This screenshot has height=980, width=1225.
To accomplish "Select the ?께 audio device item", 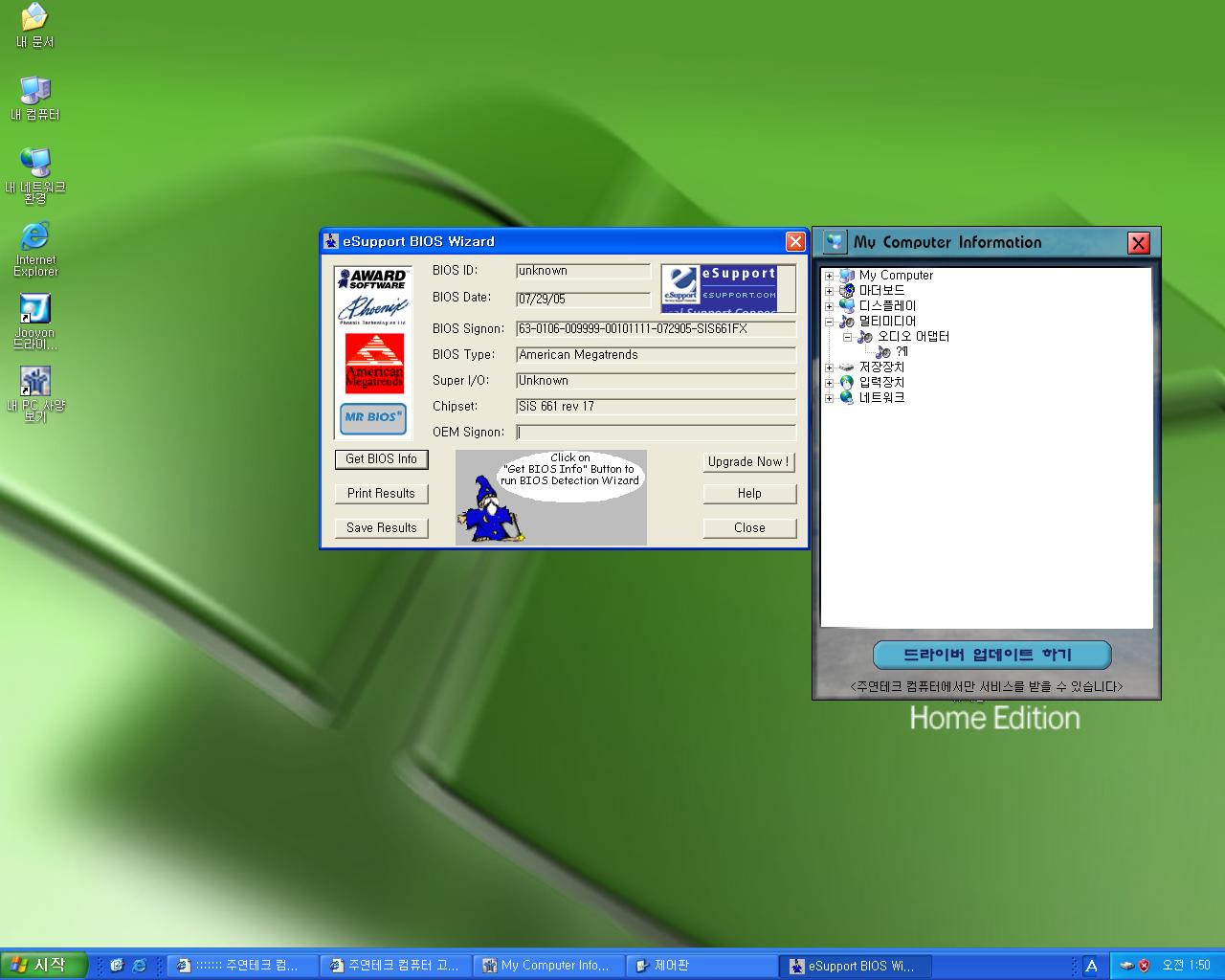I will 902,352.
